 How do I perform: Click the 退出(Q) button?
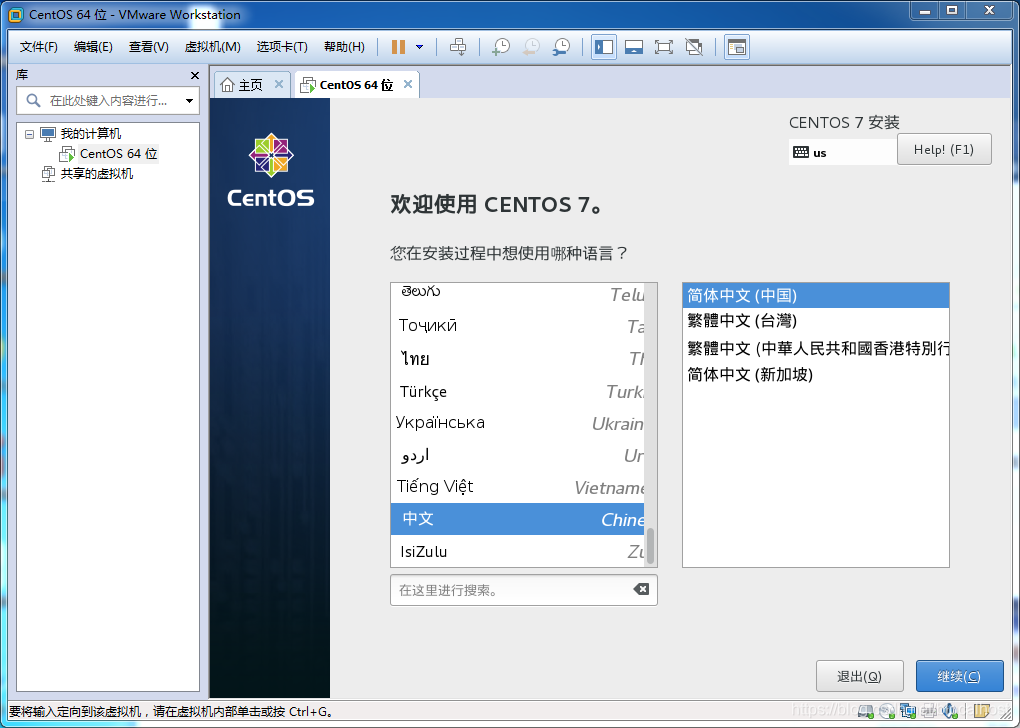pyautogui.click(x=859, y=677)
